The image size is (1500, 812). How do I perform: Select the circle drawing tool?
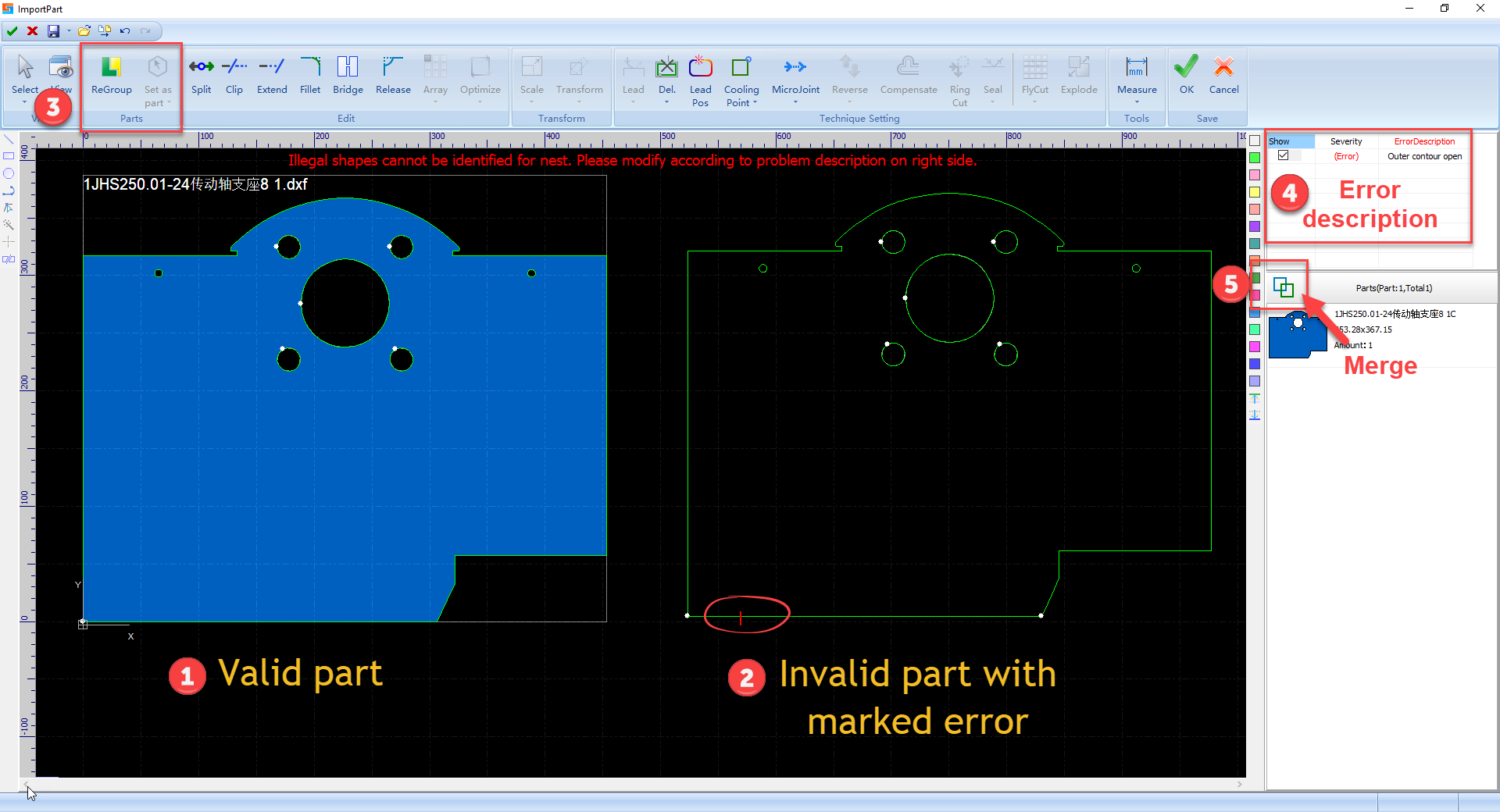(9, 173)
